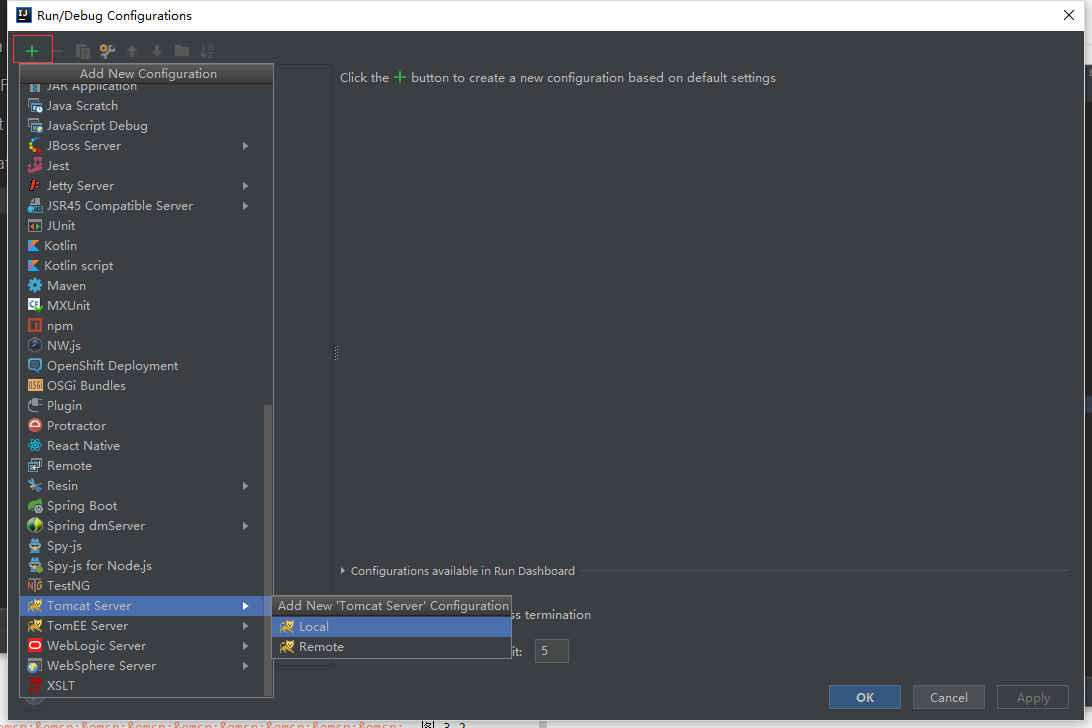Click the configuration list vertical scrollbar
The image size is (1092, 728).
tap(268, 550)
